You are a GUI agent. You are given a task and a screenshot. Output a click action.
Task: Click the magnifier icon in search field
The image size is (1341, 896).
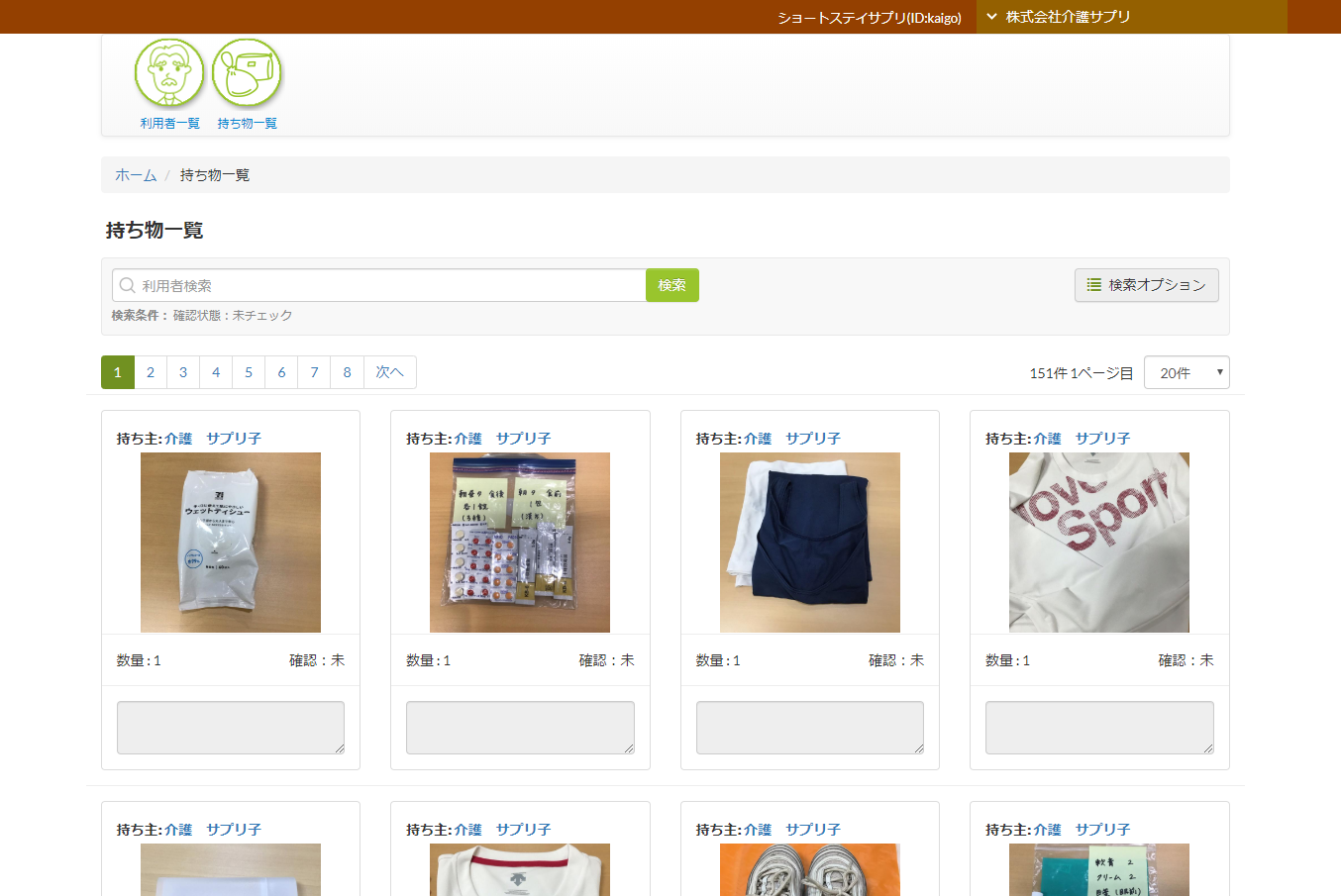(x=128, y=286)
